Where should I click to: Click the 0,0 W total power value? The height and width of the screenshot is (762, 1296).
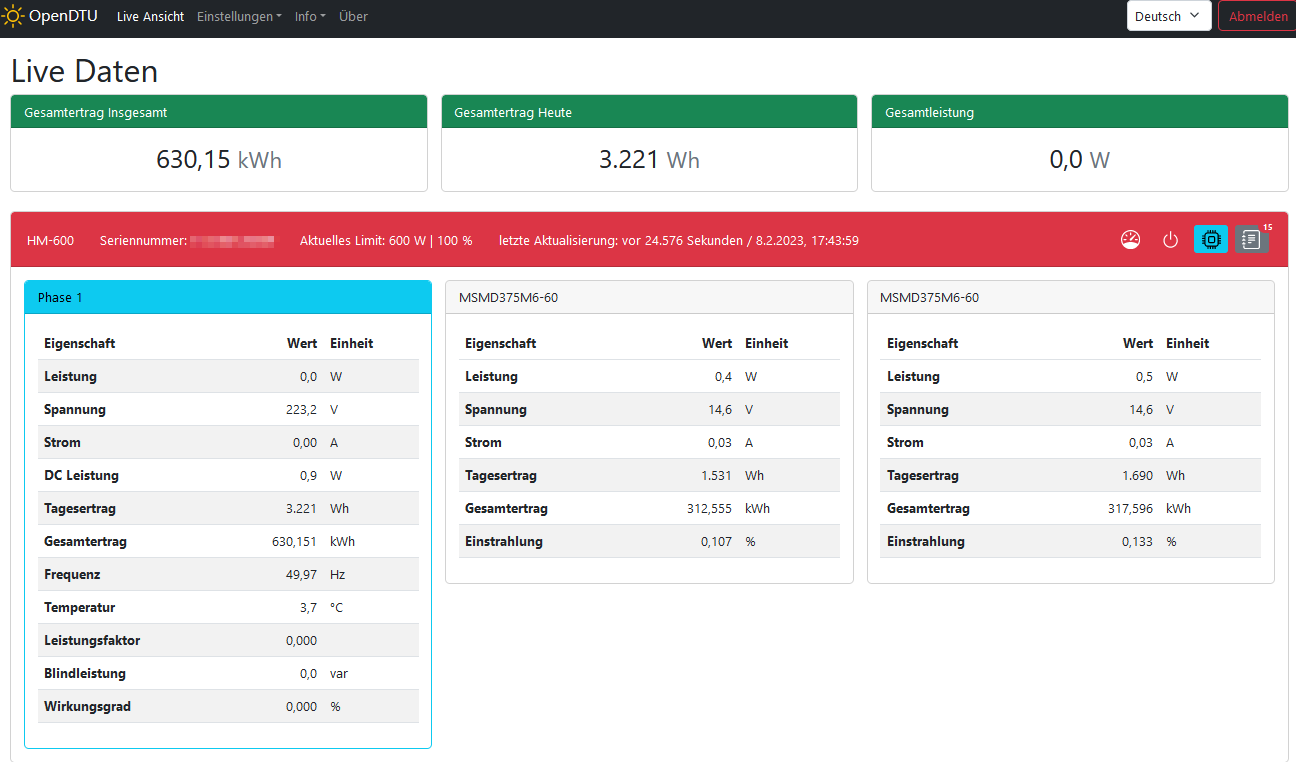click(1080, 159)
